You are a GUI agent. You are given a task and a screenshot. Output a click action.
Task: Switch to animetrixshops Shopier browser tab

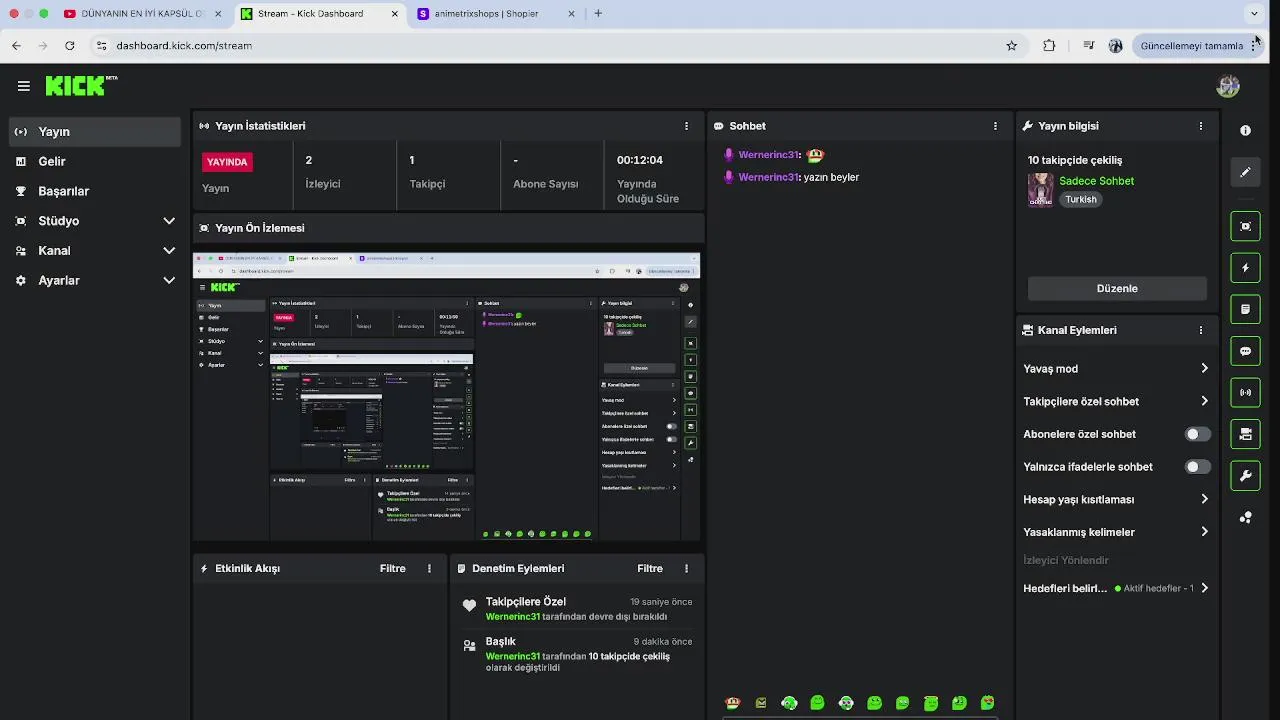tap(496, 13)
